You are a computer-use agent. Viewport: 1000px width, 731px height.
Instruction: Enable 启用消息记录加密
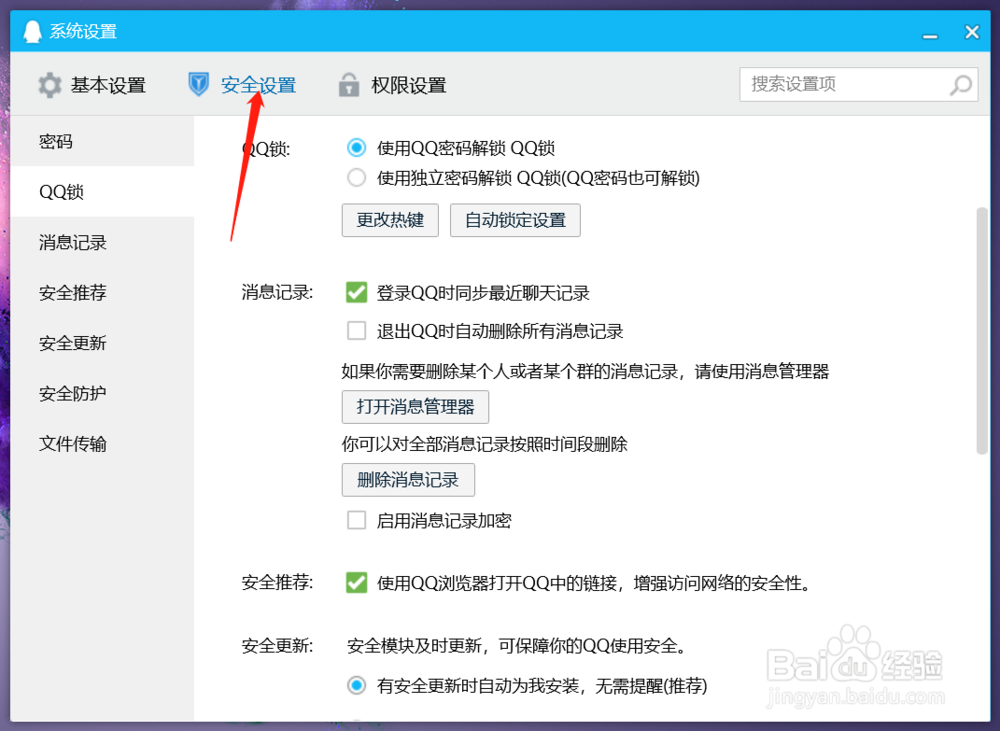point(356,520)
